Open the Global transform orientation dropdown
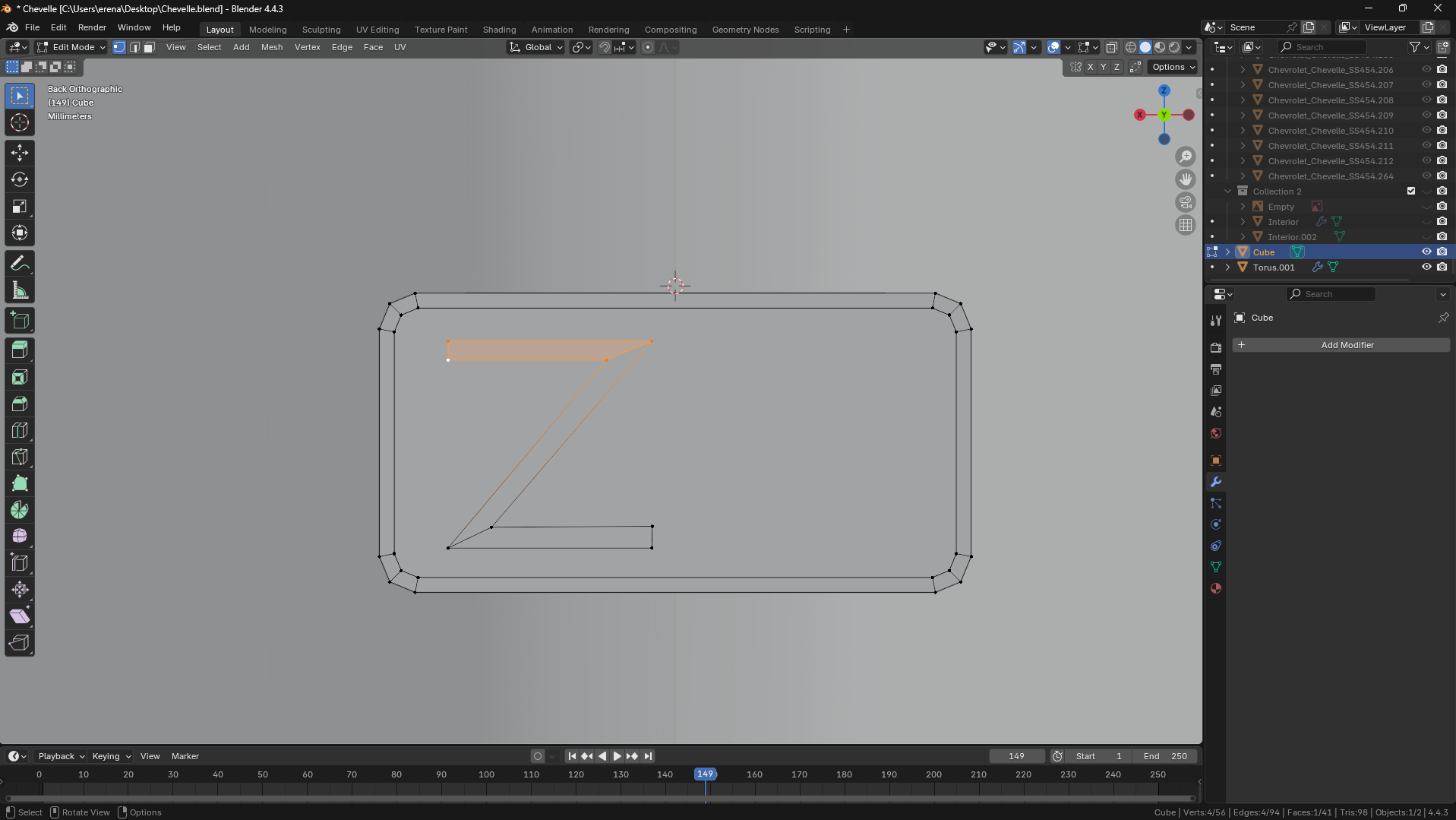 [536, 47]
